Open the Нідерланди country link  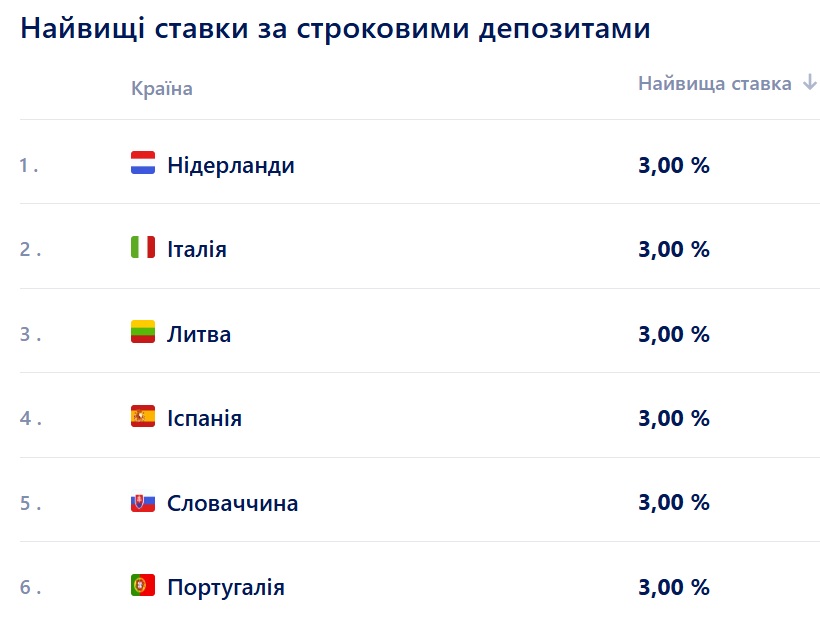coord(231,165)
